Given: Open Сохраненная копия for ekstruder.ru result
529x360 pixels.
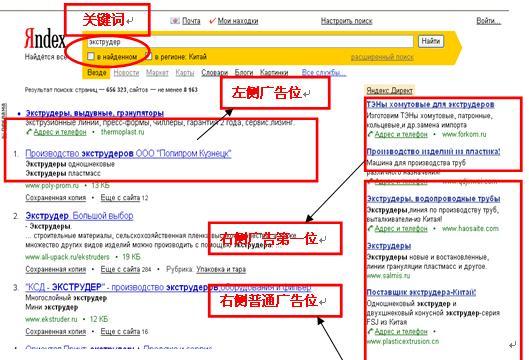Looking at the screenshot, I should point(56,331).
